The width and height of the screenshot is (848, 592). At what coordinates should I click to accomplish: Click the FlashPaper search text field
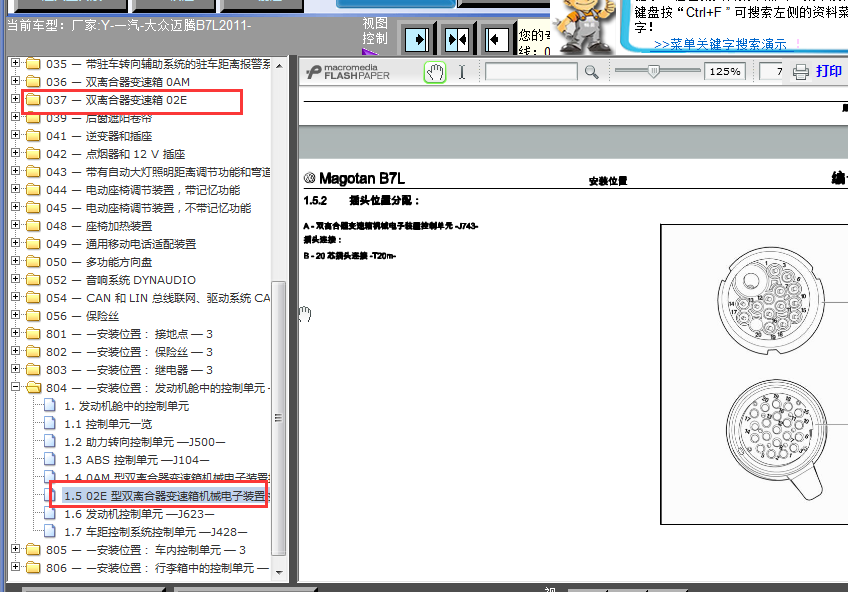click(531, 72)
